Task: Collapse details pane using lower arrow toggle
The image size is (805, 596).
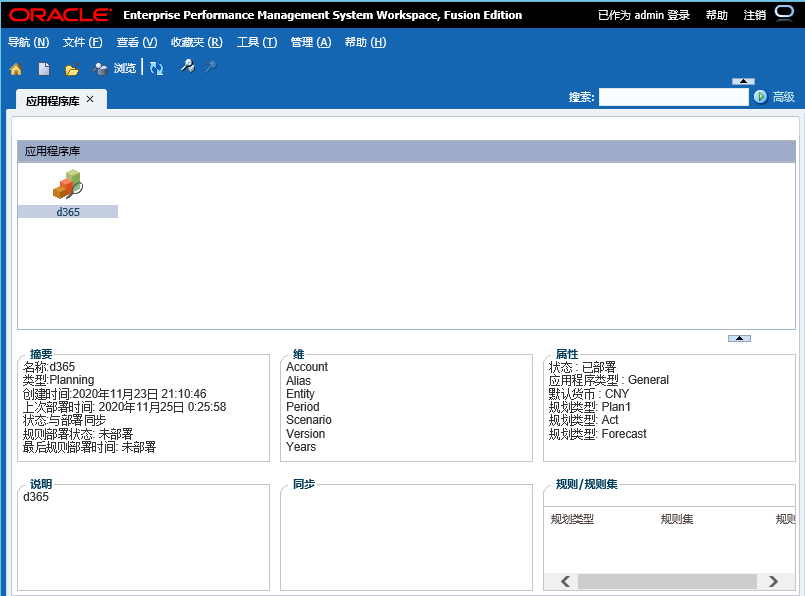Action: point(739,338)
